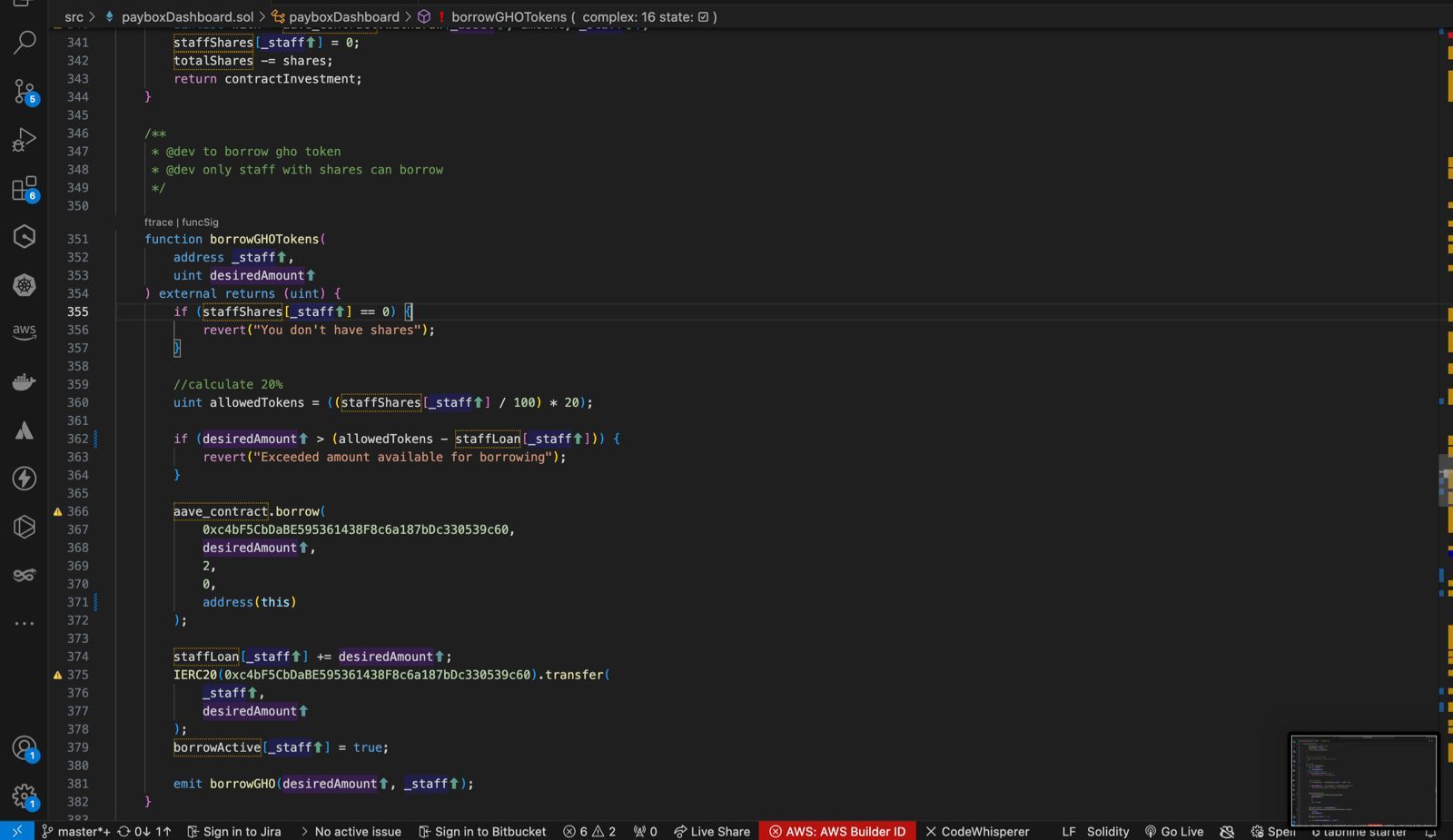Click the hexagon icon below Extensions
The height and width of the screenshot is (840, 1453).
pyautogui.click(x=25, y=236)
